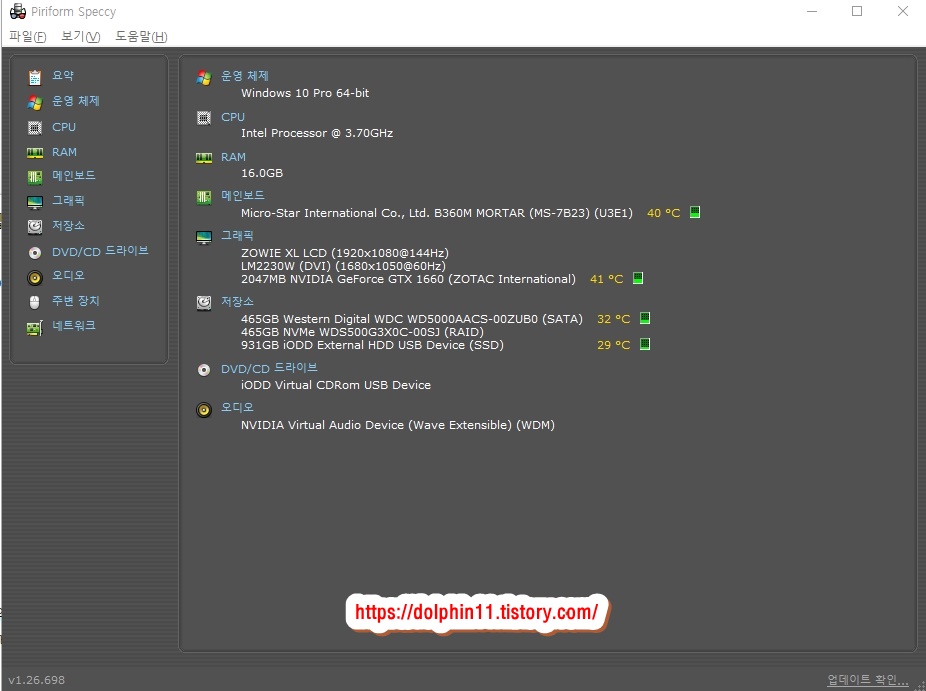
Task: Click main panel RAM heading link
Action: tap(233, 157)
